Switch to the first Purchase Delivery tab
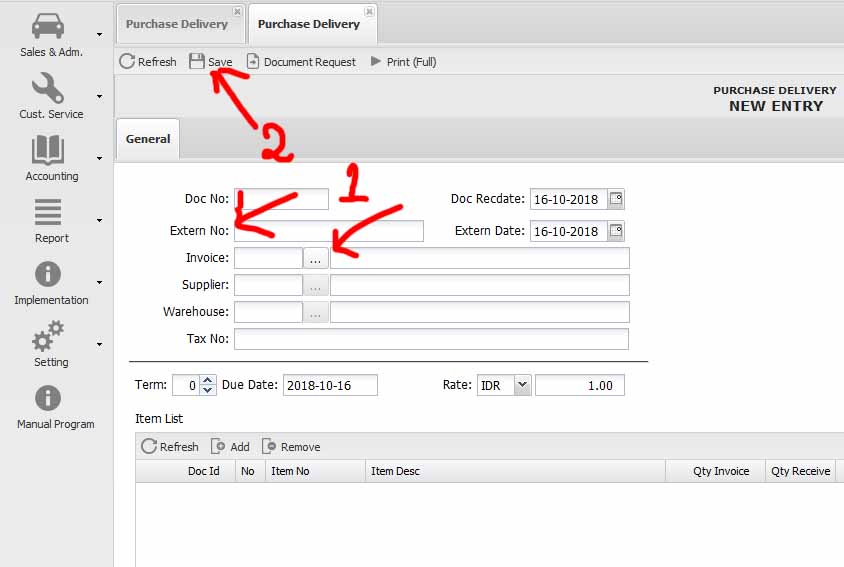Viewport: 844px width, 567px height. pos(177,24)
